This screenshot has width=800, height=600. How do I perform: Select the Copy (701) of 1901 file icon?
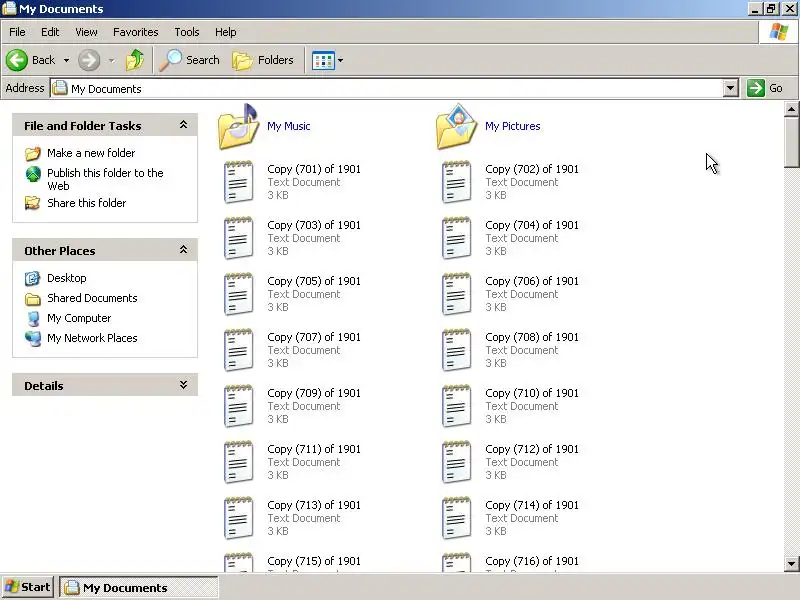pyautogui.click(x=238, y=182)
